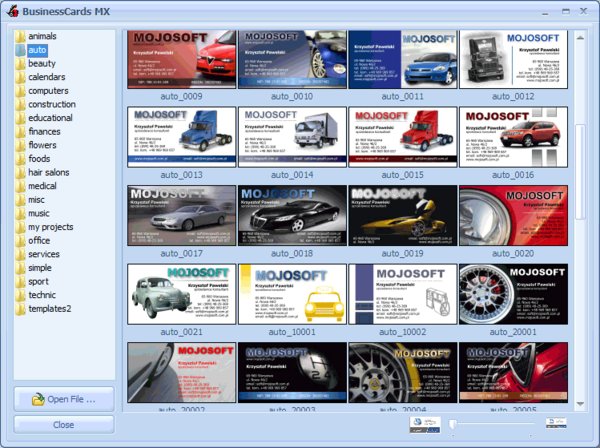The height and width of the screenshot is (448, 600).
Task: Select the auto_0019 motorcycle card template
Action: click(402, 215)
